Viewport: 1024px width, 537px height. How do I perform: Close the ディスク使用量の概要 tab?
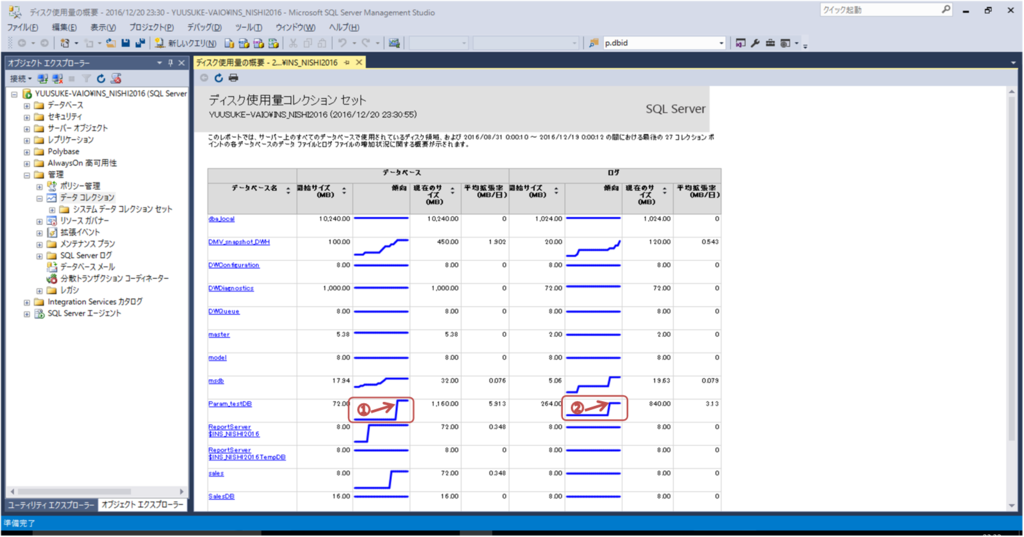tap(359, 62)
